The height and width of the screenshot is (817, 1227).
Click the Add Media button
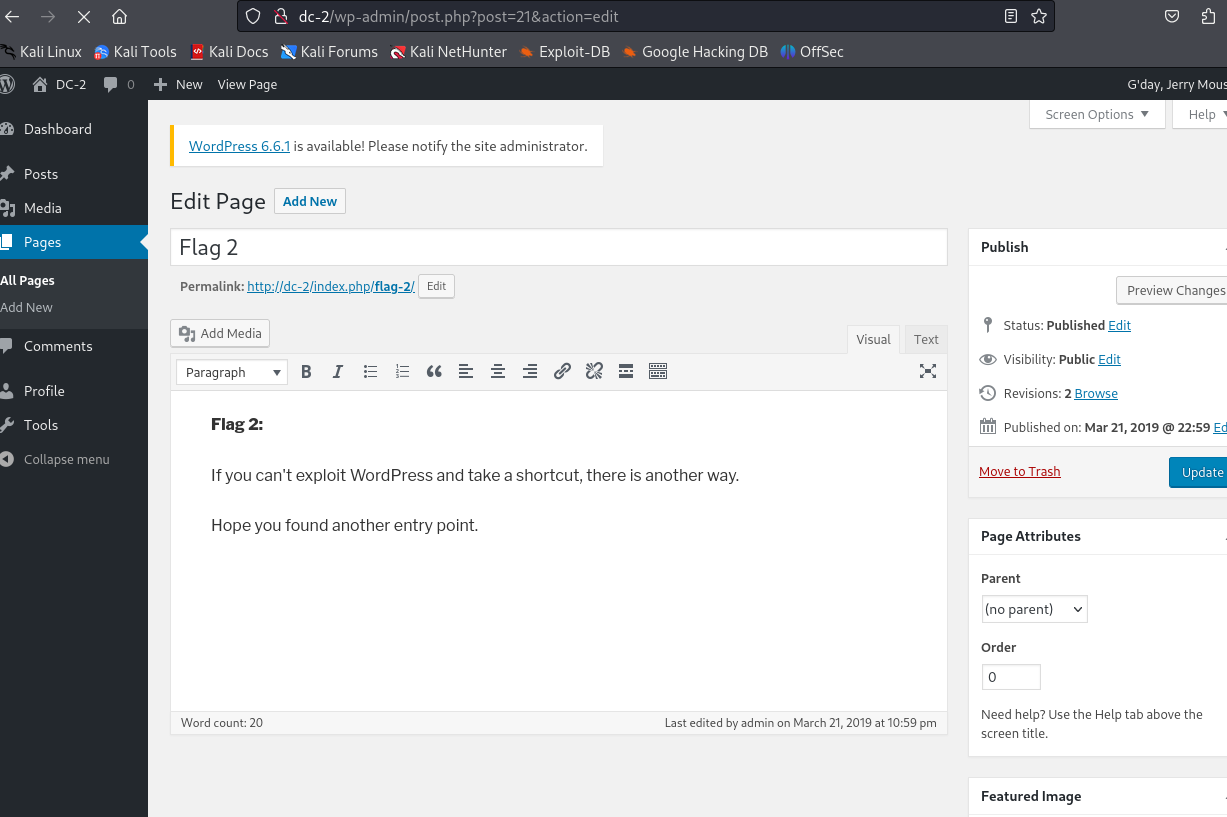(221, 334)
